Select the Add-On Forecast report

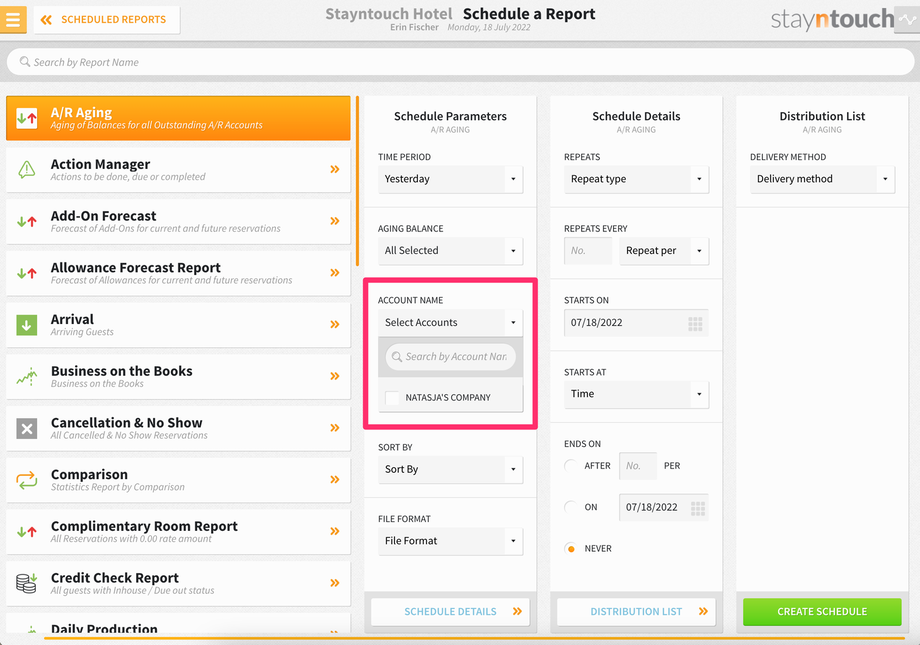178,221
